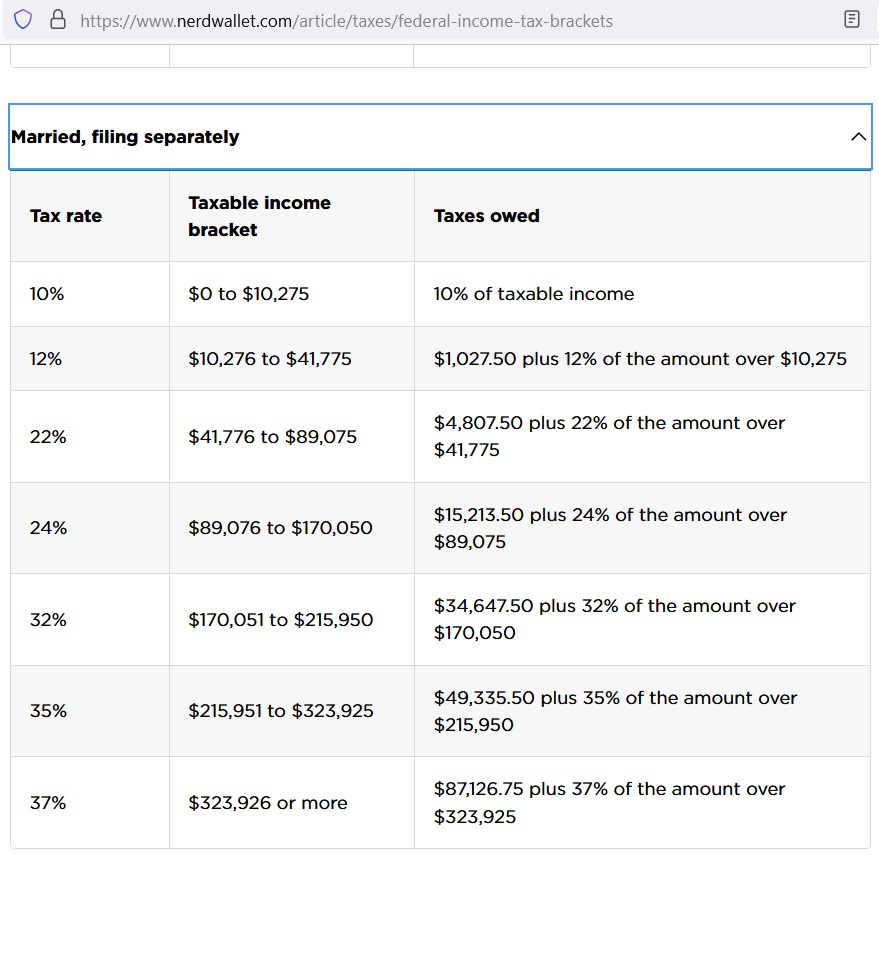The width and height of the screenshot is (879, 957).
Task: Click the '$215,951 to $323,925' bracket cell
Action: tap(281, 711)
